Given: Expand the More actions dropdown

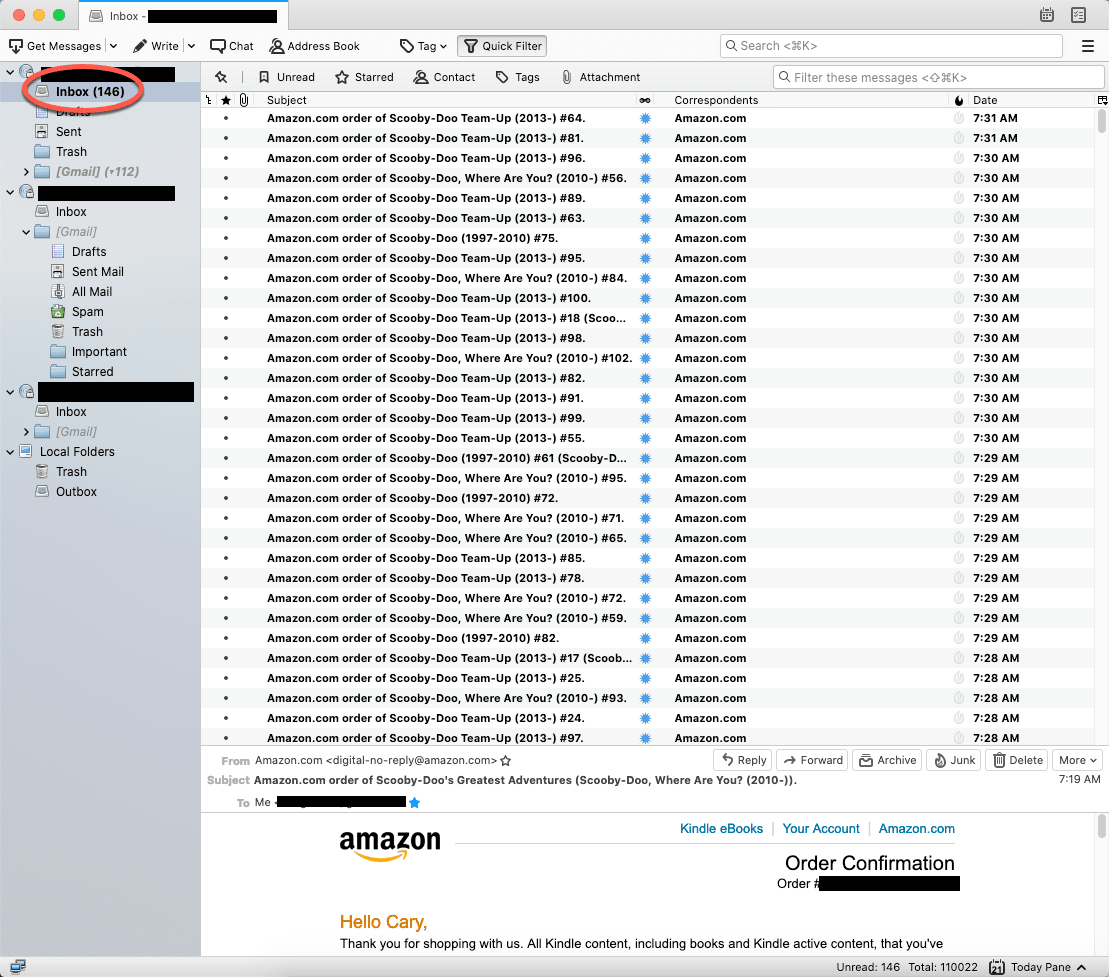Looking at the screenshot, I should [x=1079, y=760].
